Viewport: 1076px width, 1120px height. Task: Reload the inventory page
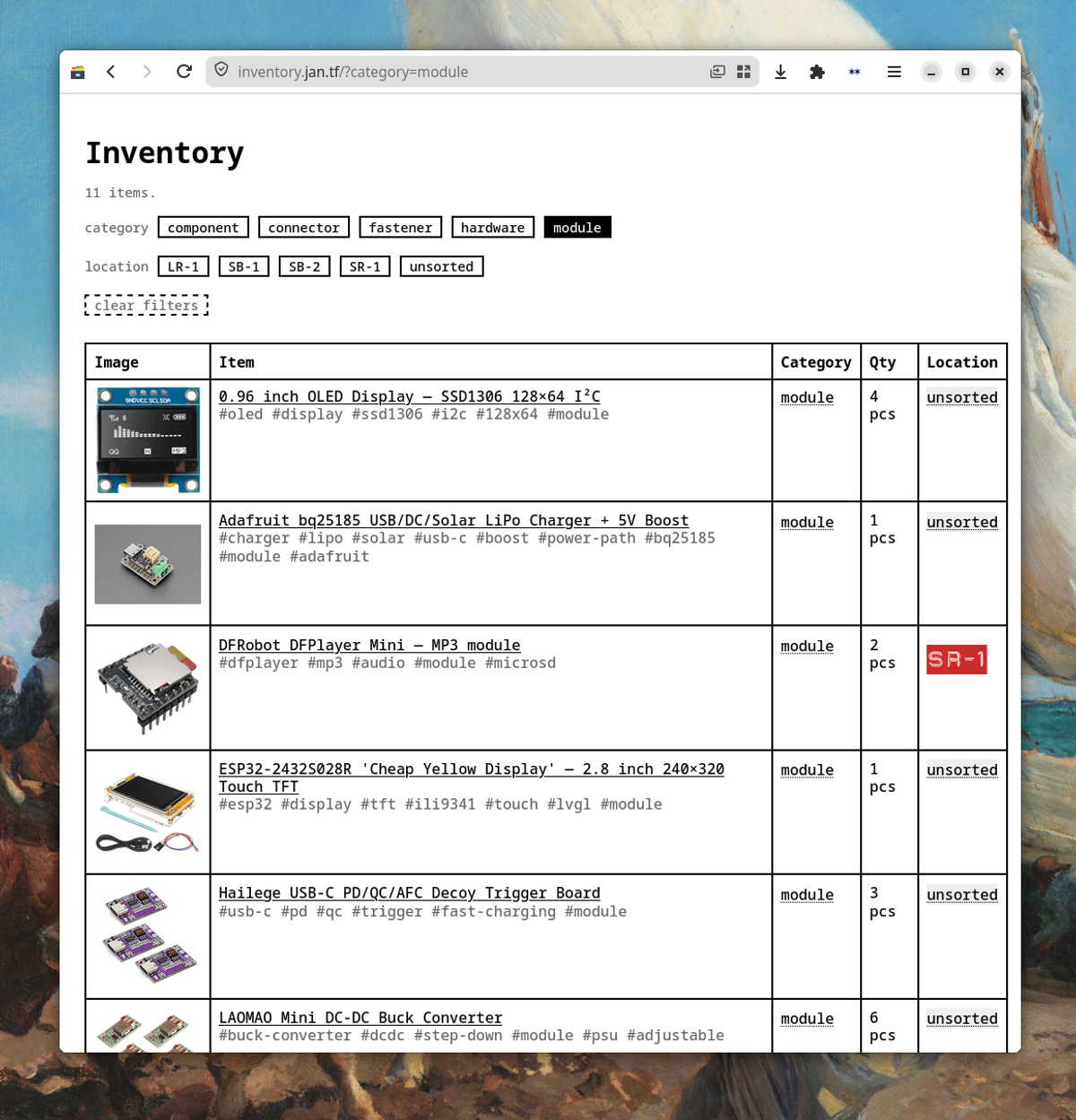click(x=184, y=72)
